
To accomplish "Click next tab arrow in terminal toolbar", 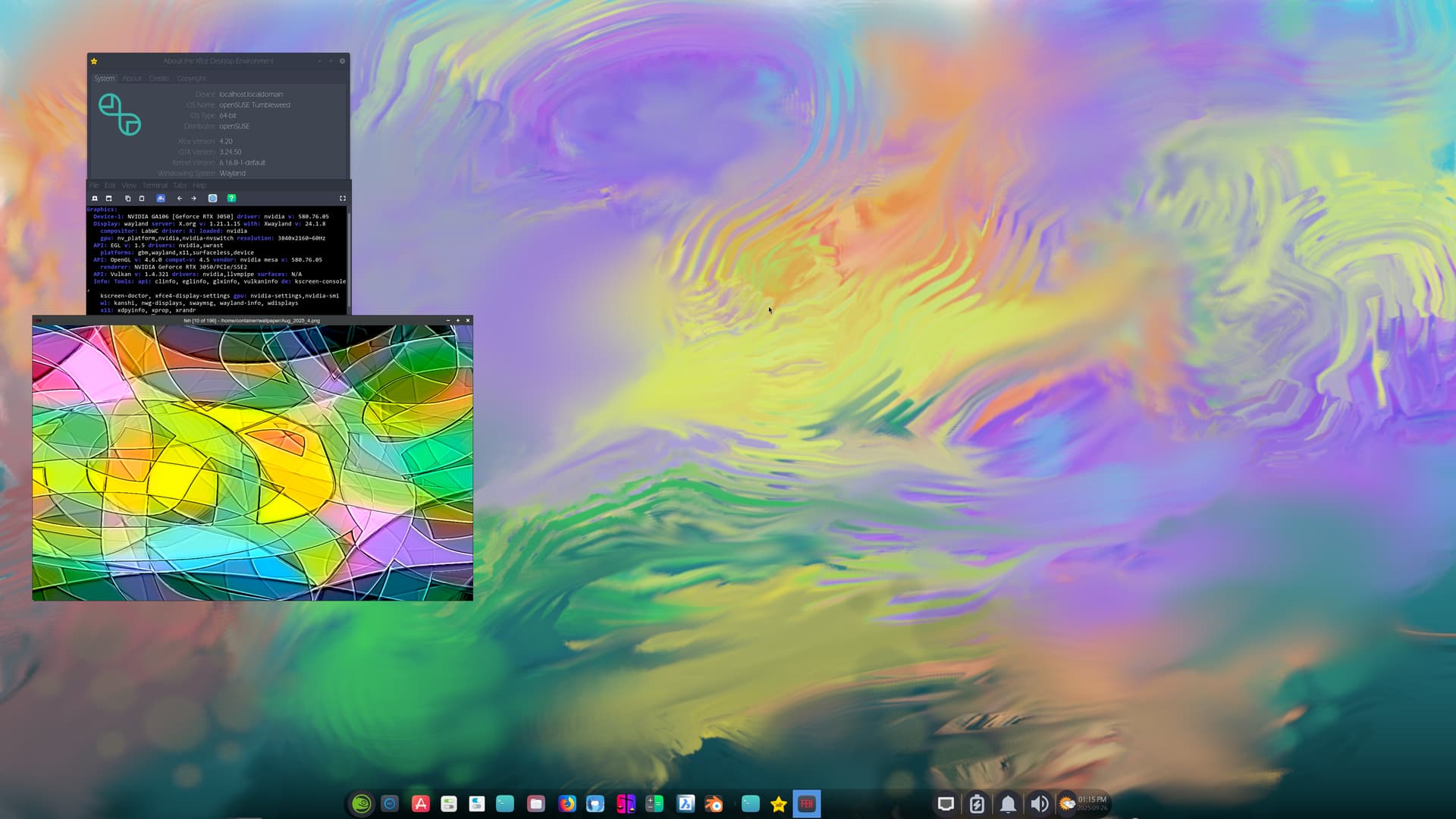I will [194, 199].
